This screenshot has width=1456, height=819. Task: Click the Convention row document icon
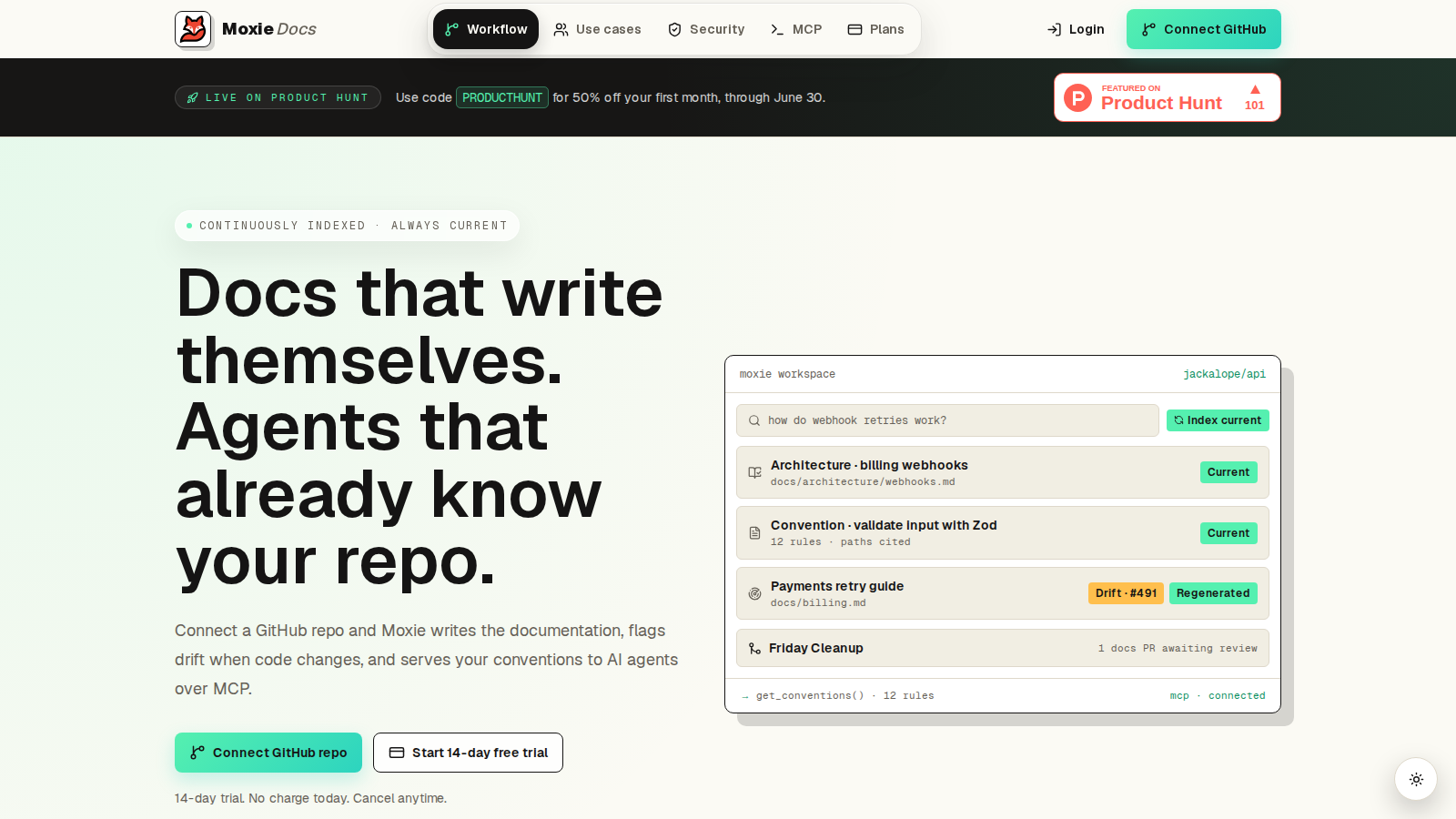coord(754,532)
